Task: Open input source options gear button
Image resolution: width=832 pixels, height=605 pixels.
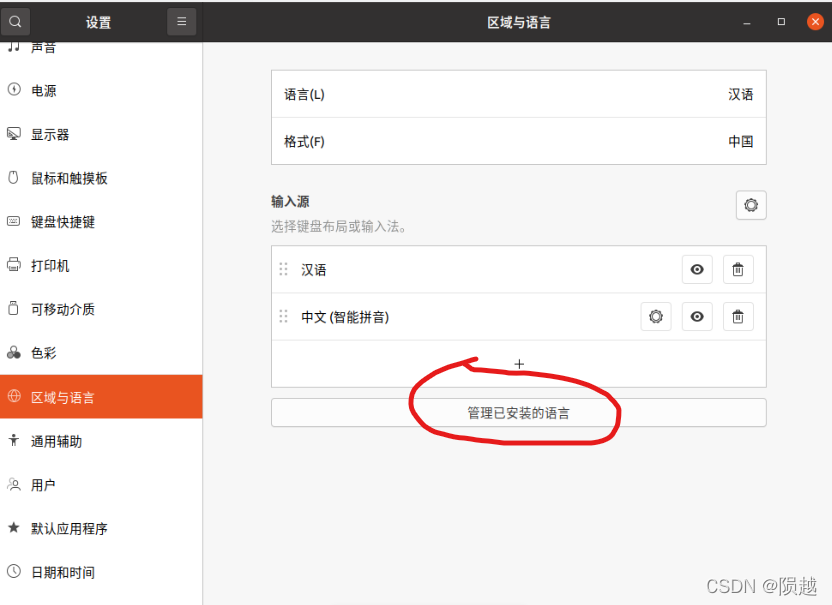Action: click(x=751, y=205)
